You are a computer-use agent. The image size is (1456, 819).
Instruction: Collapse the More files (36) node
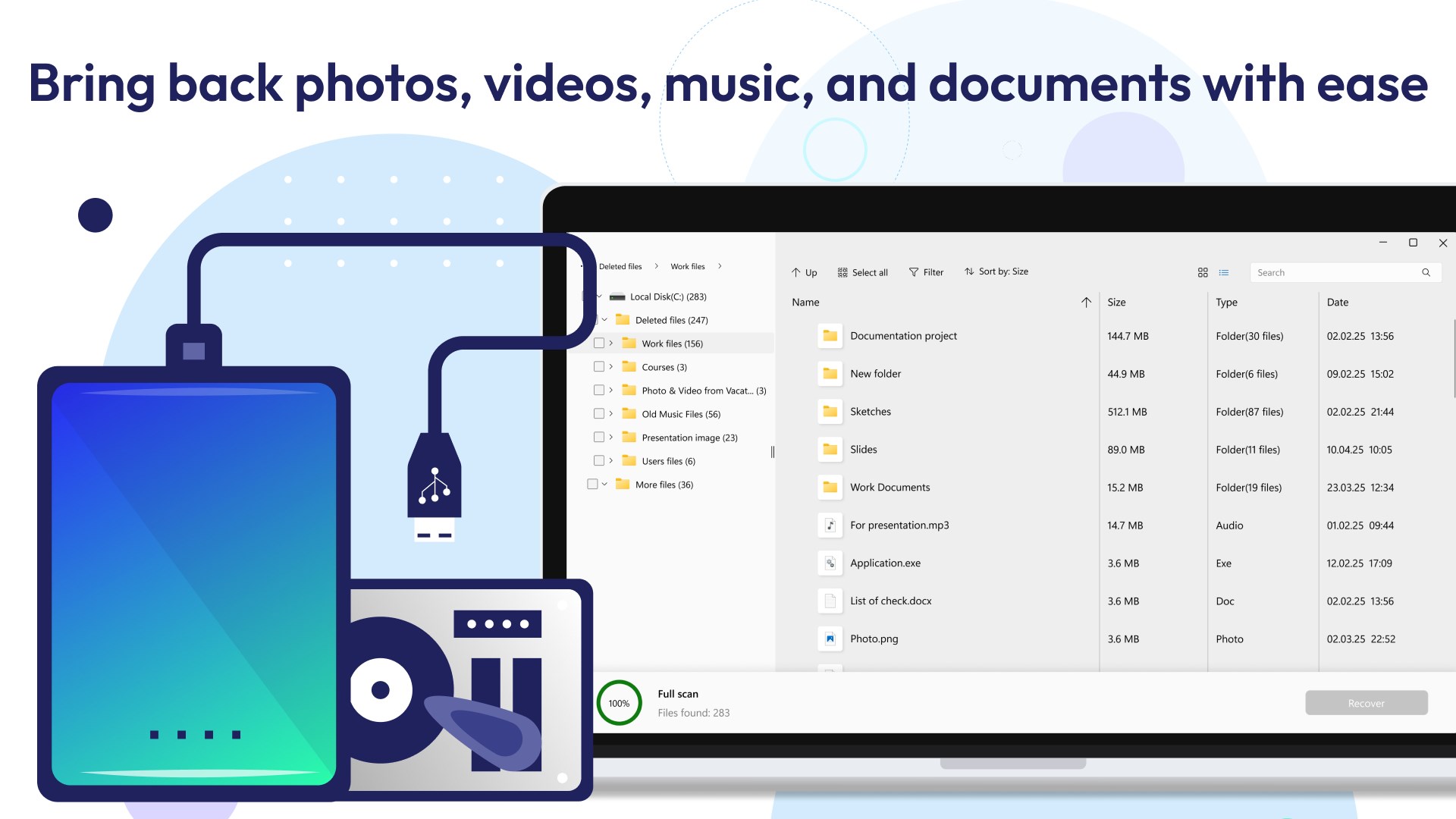point(604,484)
